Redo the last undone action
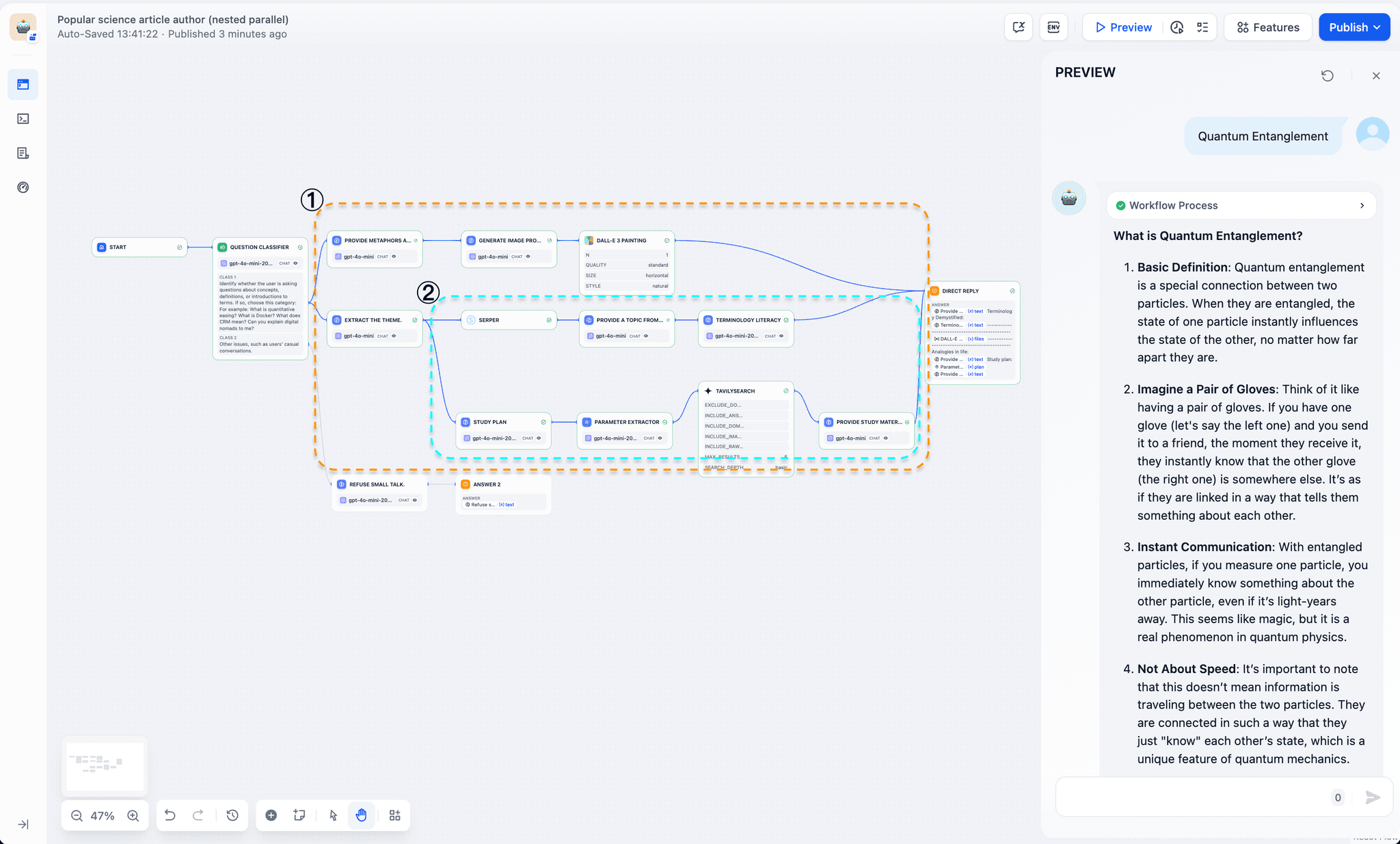1400x844 pixels. (x=198, y=815)
